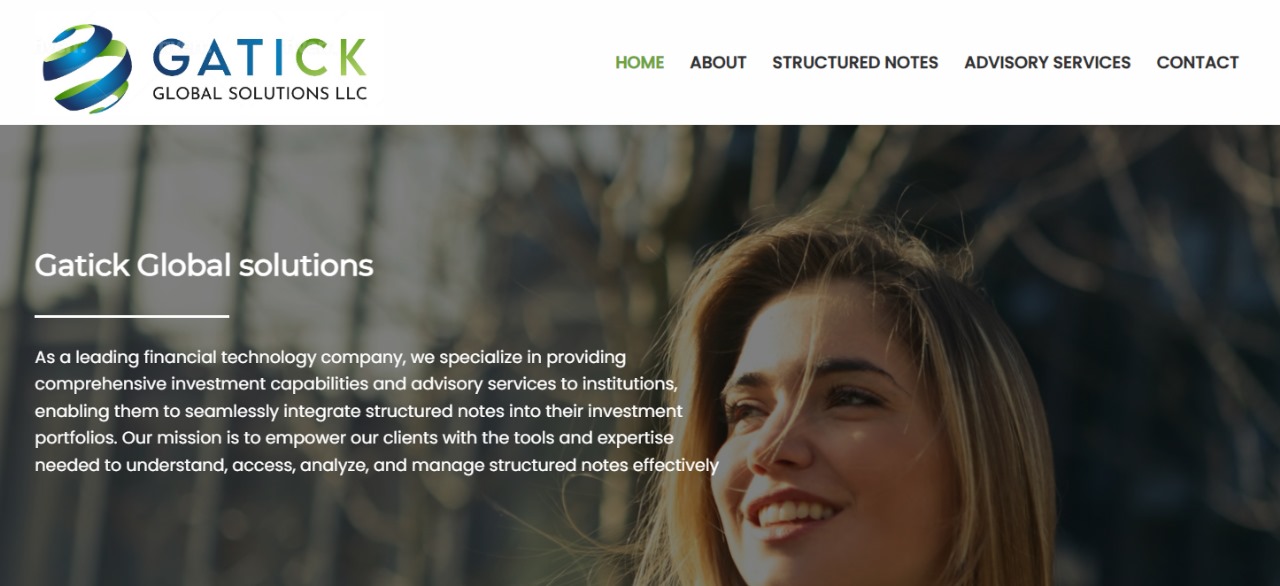Click the line 'enabling them to seamlessly integrate'
This screenshot has height=586, width=1280.
coord(359,411)
